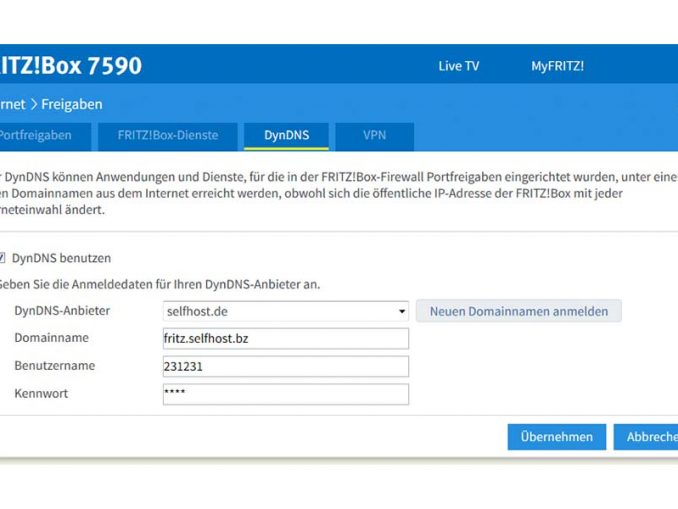
Task: Select the DynDNS tab
Action: [286, 137]
